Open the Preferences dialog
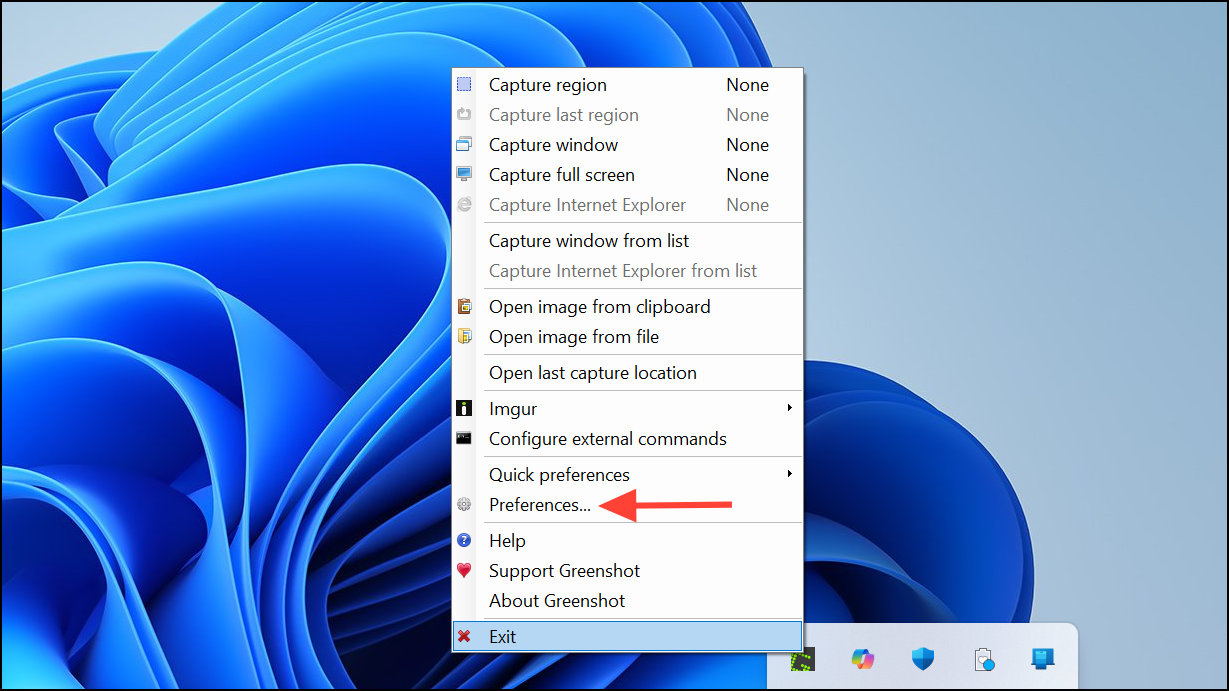Screen dimensions: 1229x691 [x=540, y=505]
